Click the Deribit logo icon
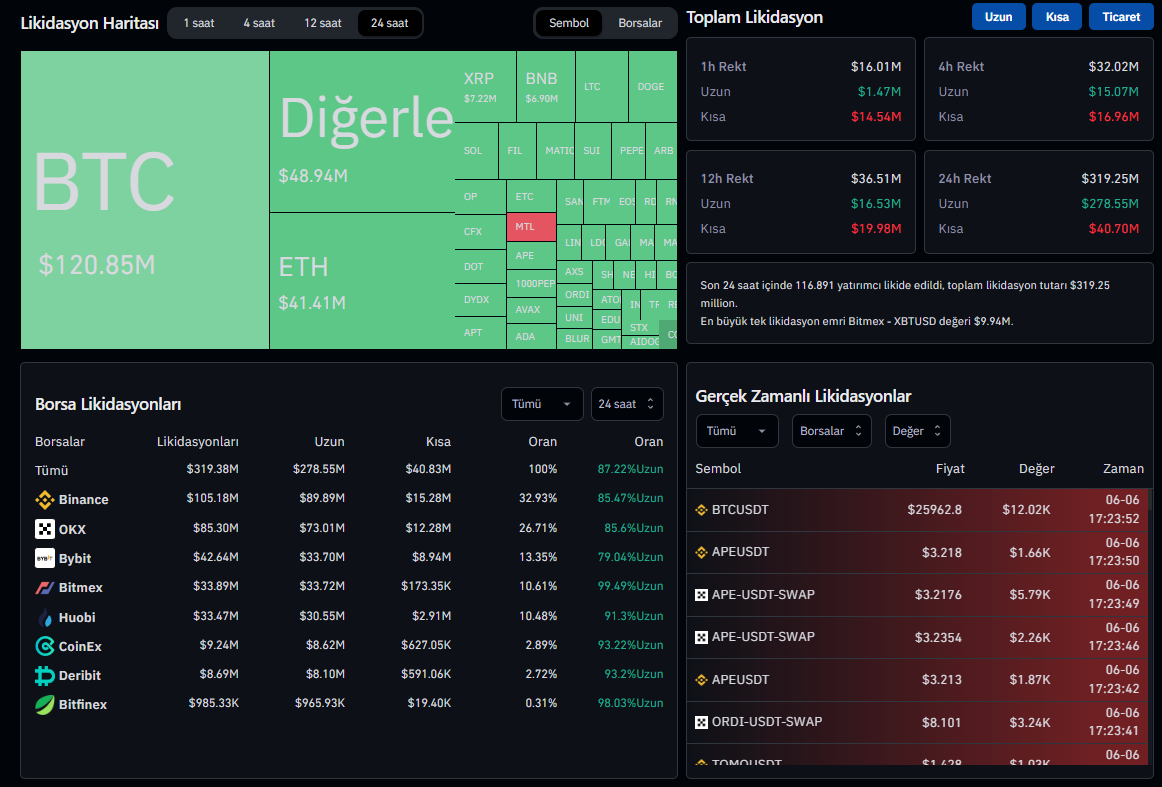Screen dimensions: 1162x787 44,675
